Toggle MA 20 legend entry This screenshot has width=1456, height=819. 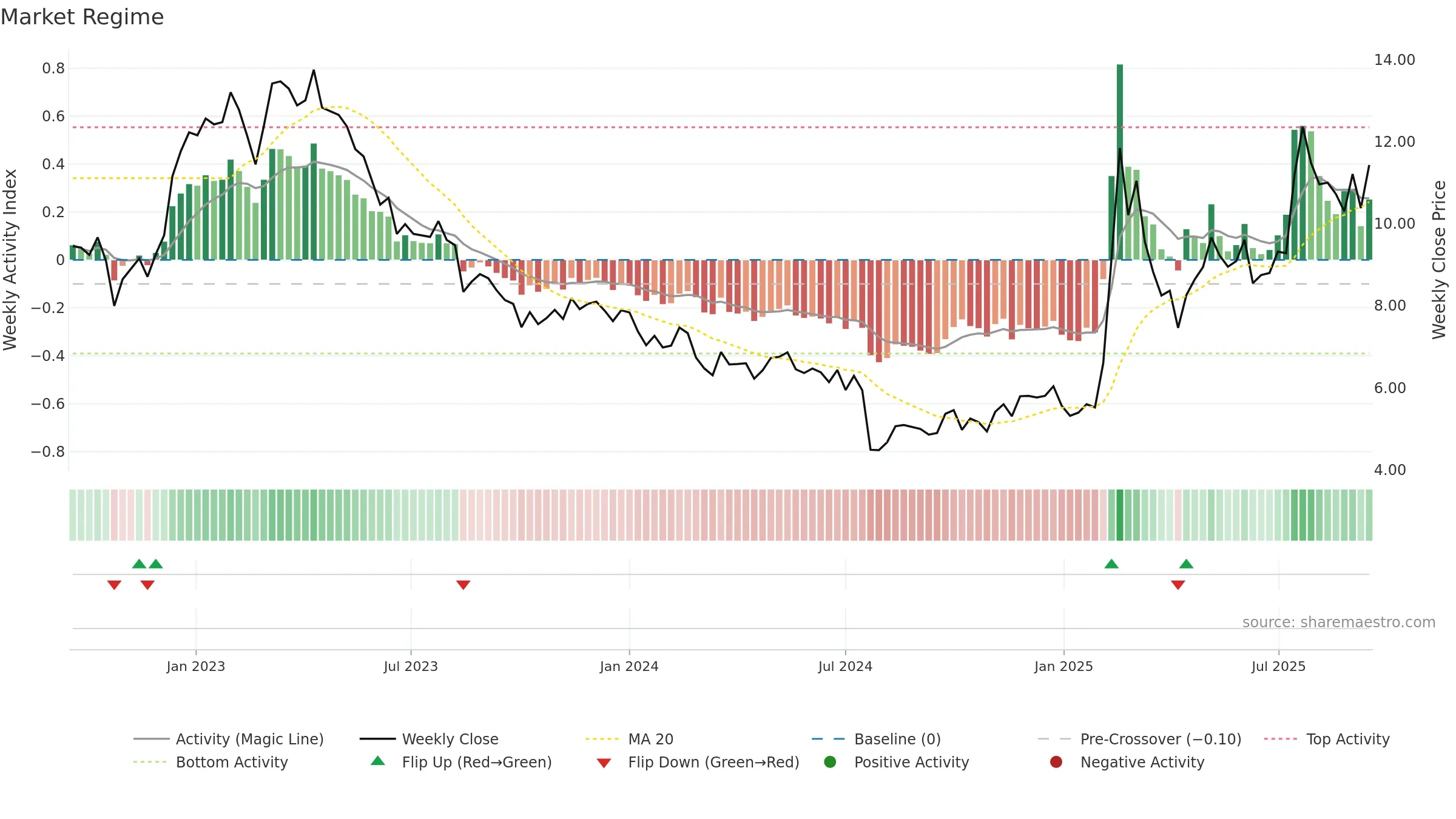(629, 739)
